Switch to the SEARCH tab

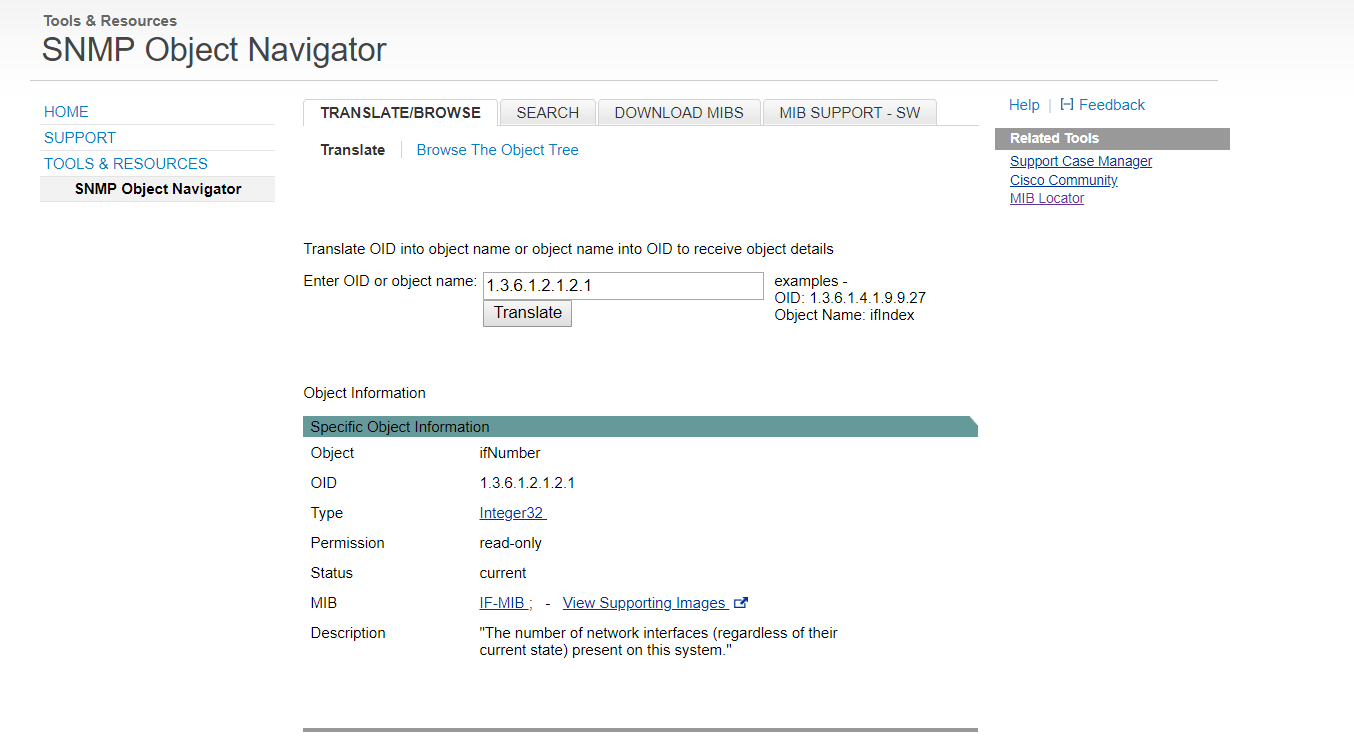547,112
